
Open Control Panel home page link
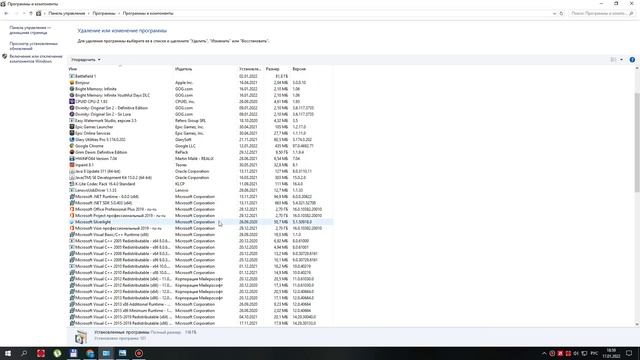30,30
